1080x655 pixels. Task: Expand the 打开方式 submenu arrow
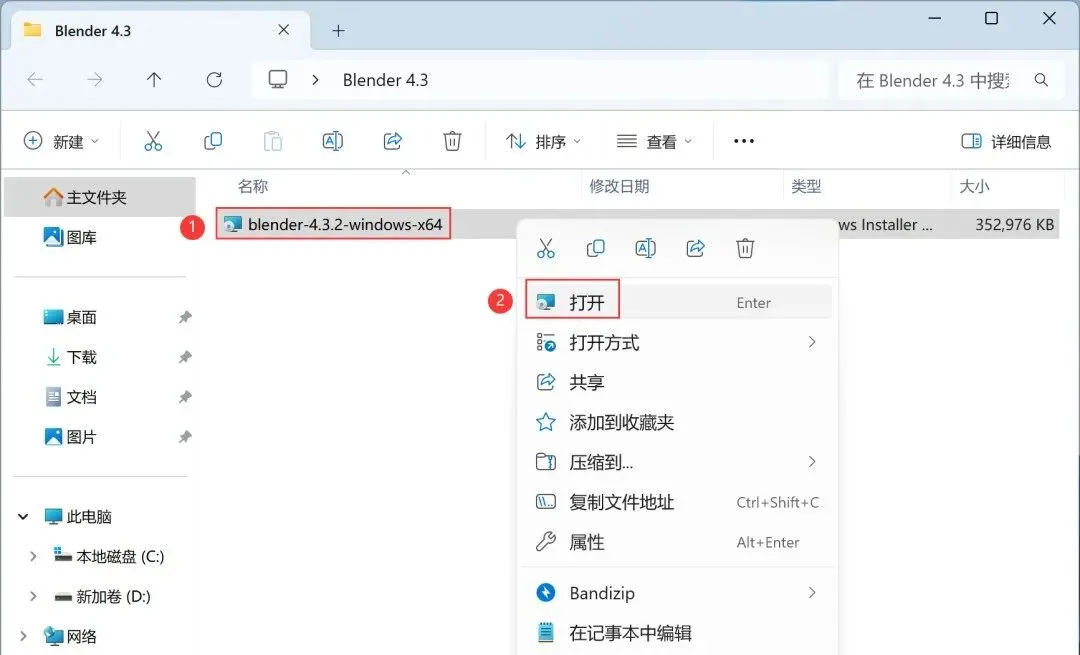pyautogui.click(x=812, y=342)
